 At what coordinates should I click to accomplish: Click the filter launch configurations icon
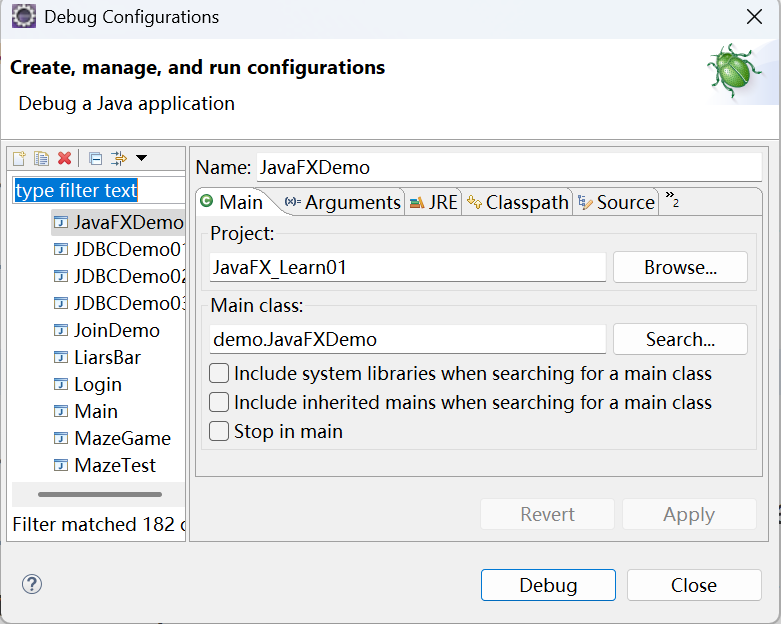tap(119, 158)
